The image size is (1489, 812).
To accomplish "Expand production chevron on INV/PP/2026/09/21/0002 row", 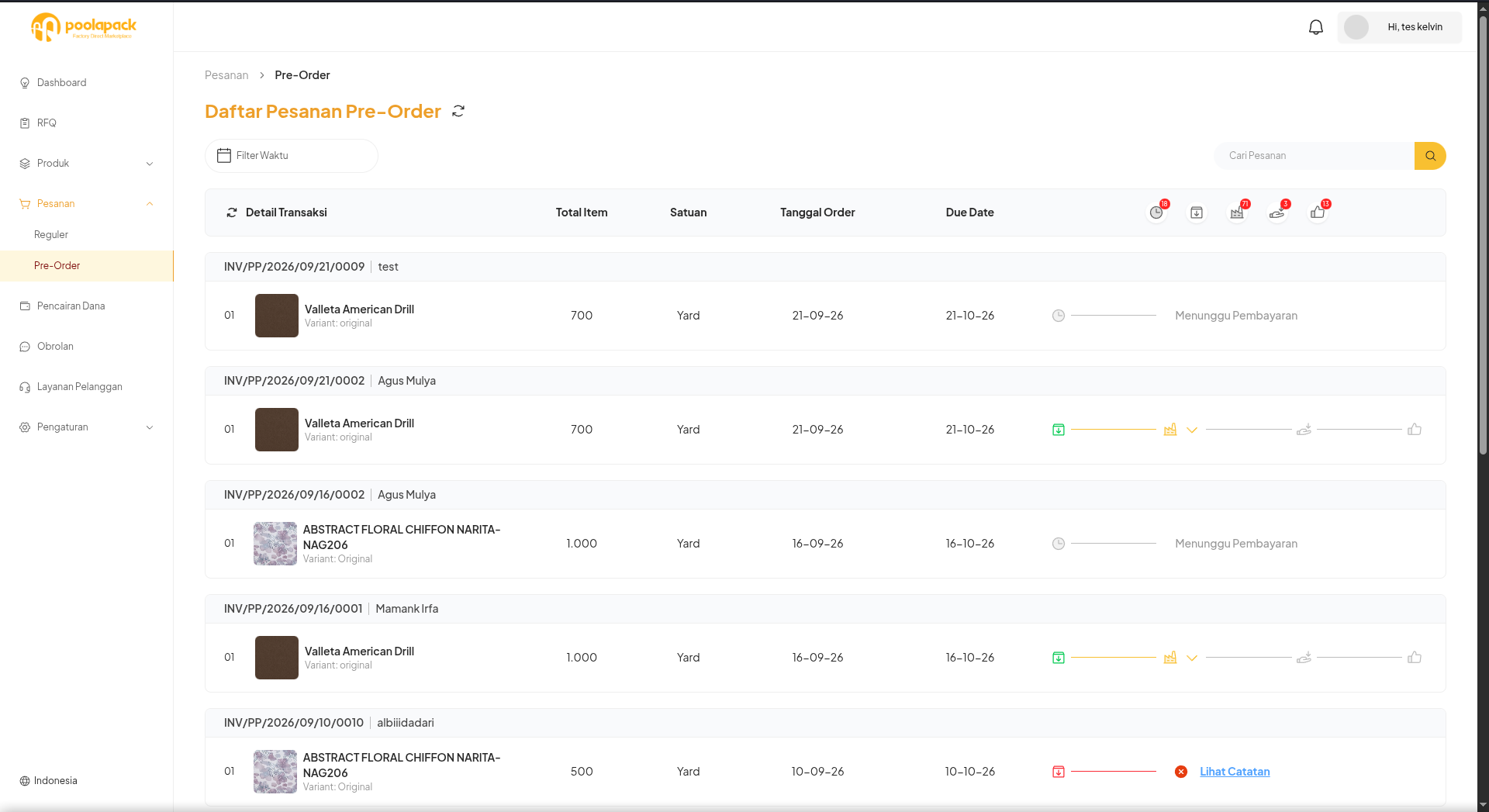I will pyautogui.click(x=1192, y=430).
